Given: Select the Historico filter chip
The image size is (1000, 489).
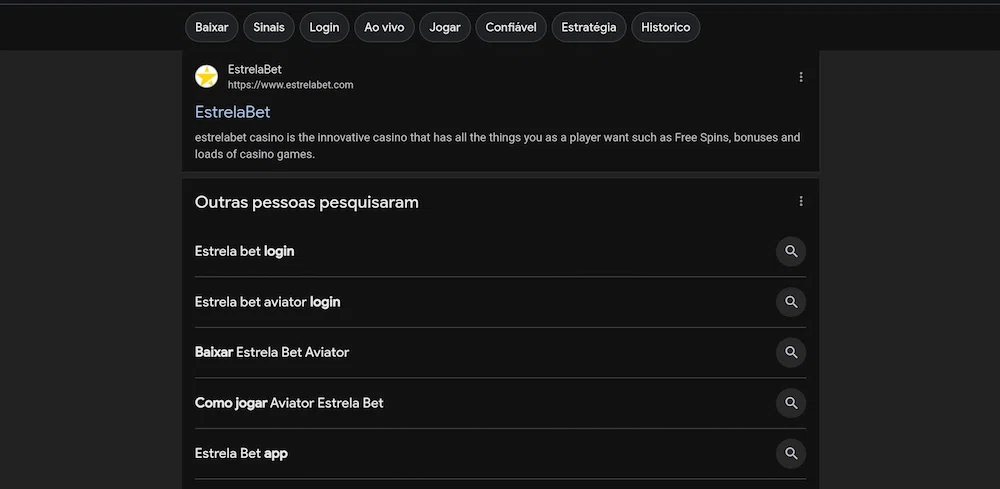Looking at the screenshot, I should pyautogui.click(x=665, y=27).
